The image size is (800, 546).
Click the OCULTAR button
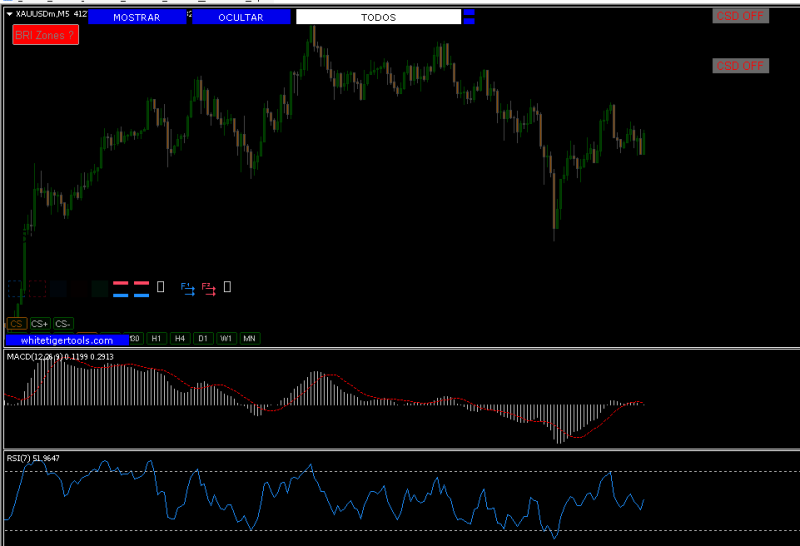(241, 17)
